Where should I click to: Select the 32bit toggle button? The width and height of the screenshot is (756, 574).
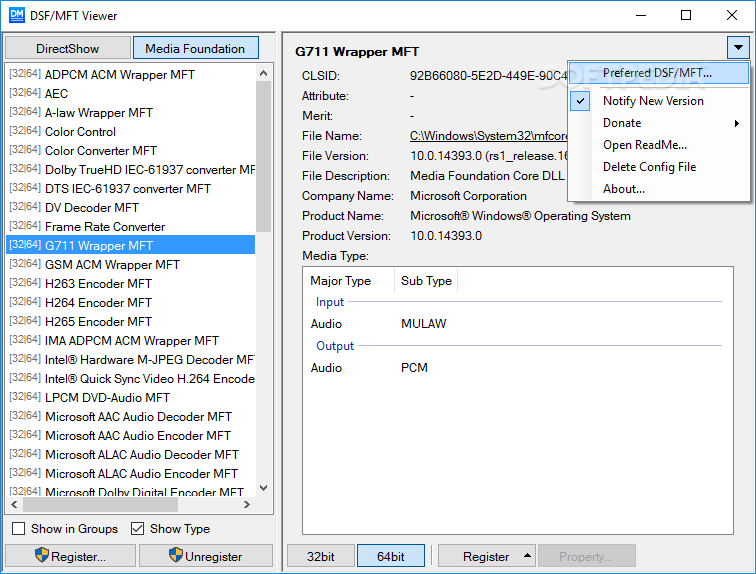tap(321, 556)
